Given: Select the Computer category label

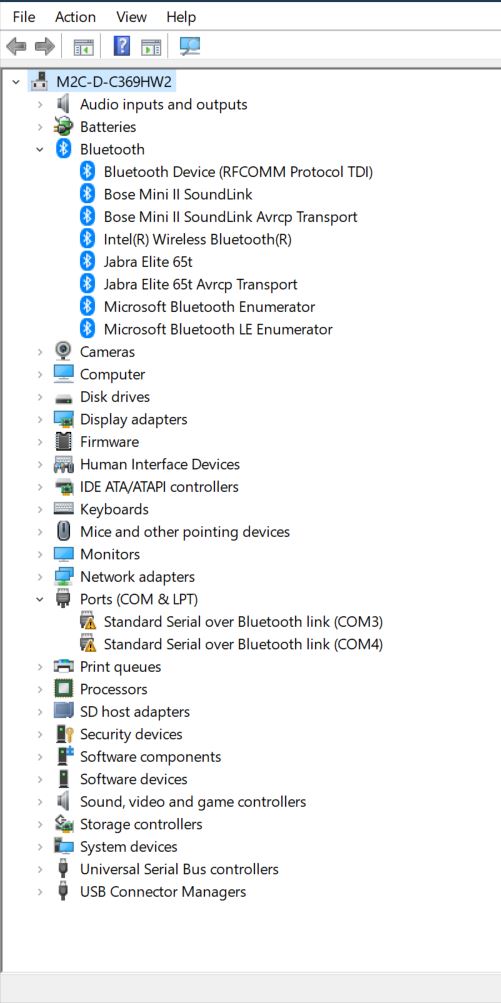Looking at the screenshot, I should pyautogui.click(x=113, y=374).
